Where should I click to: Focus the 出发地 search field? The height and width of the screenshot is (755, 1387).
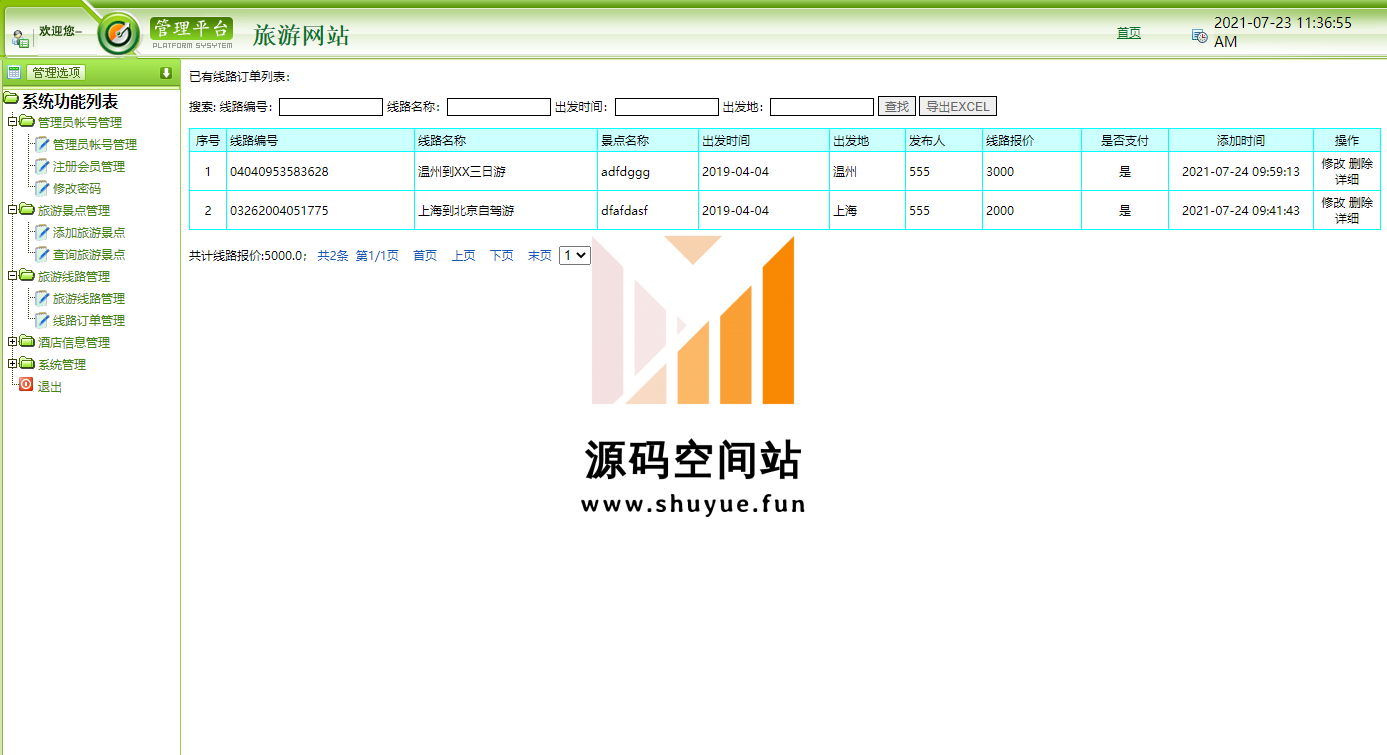pyautogui.click(x=822, y=107)
